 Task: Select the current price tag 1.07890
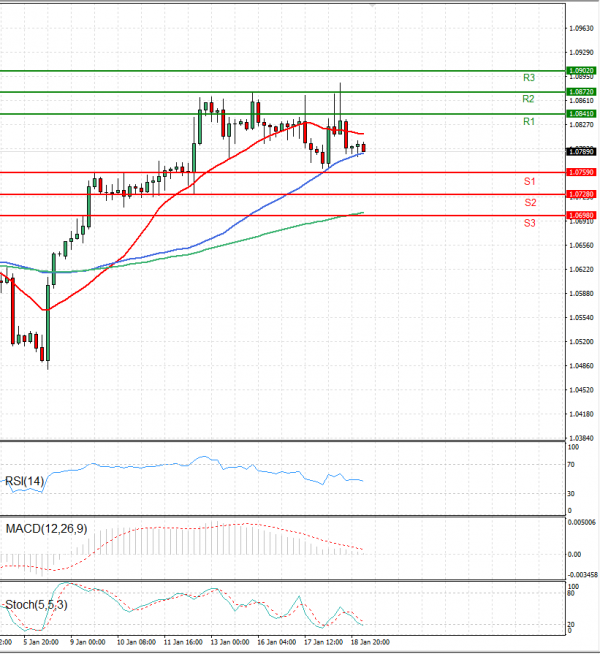pyautogui.click(x=581, y=151)
